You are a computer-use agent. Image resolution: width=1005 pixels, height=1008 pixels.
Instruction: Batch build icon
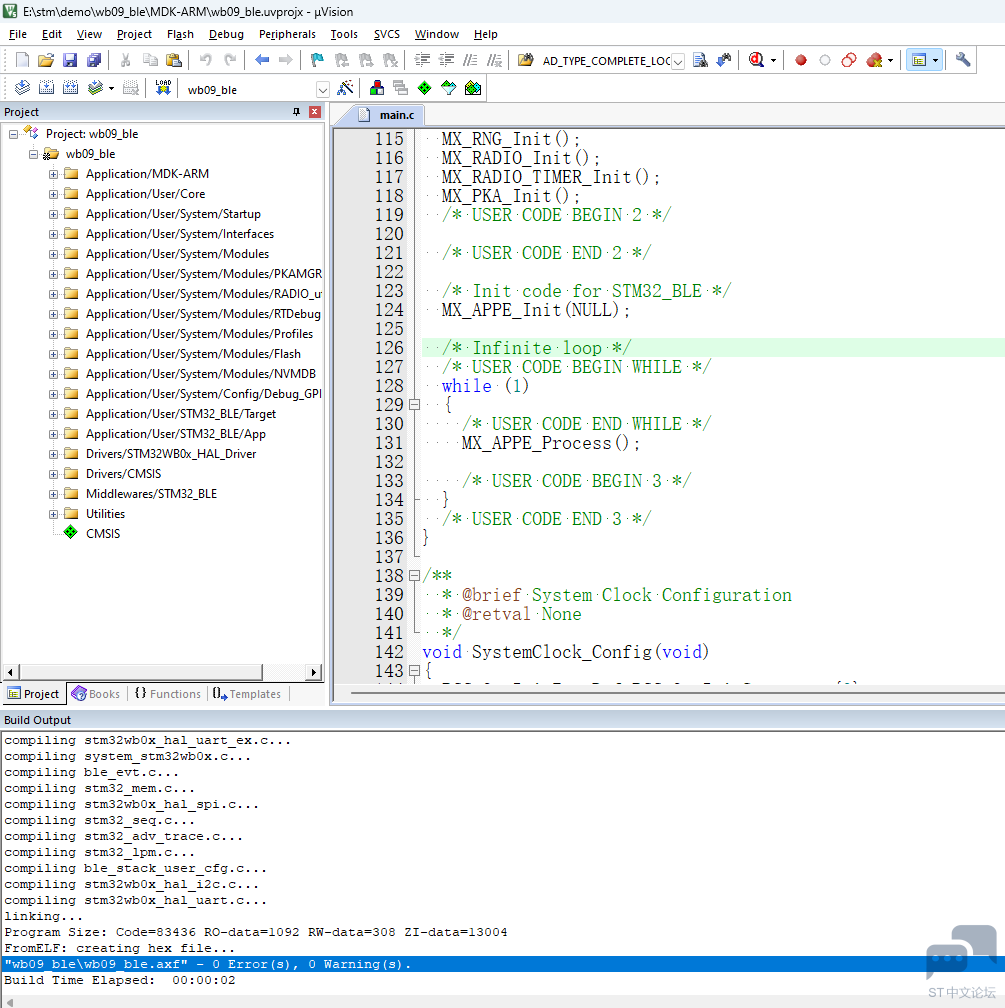pos(95,88)
